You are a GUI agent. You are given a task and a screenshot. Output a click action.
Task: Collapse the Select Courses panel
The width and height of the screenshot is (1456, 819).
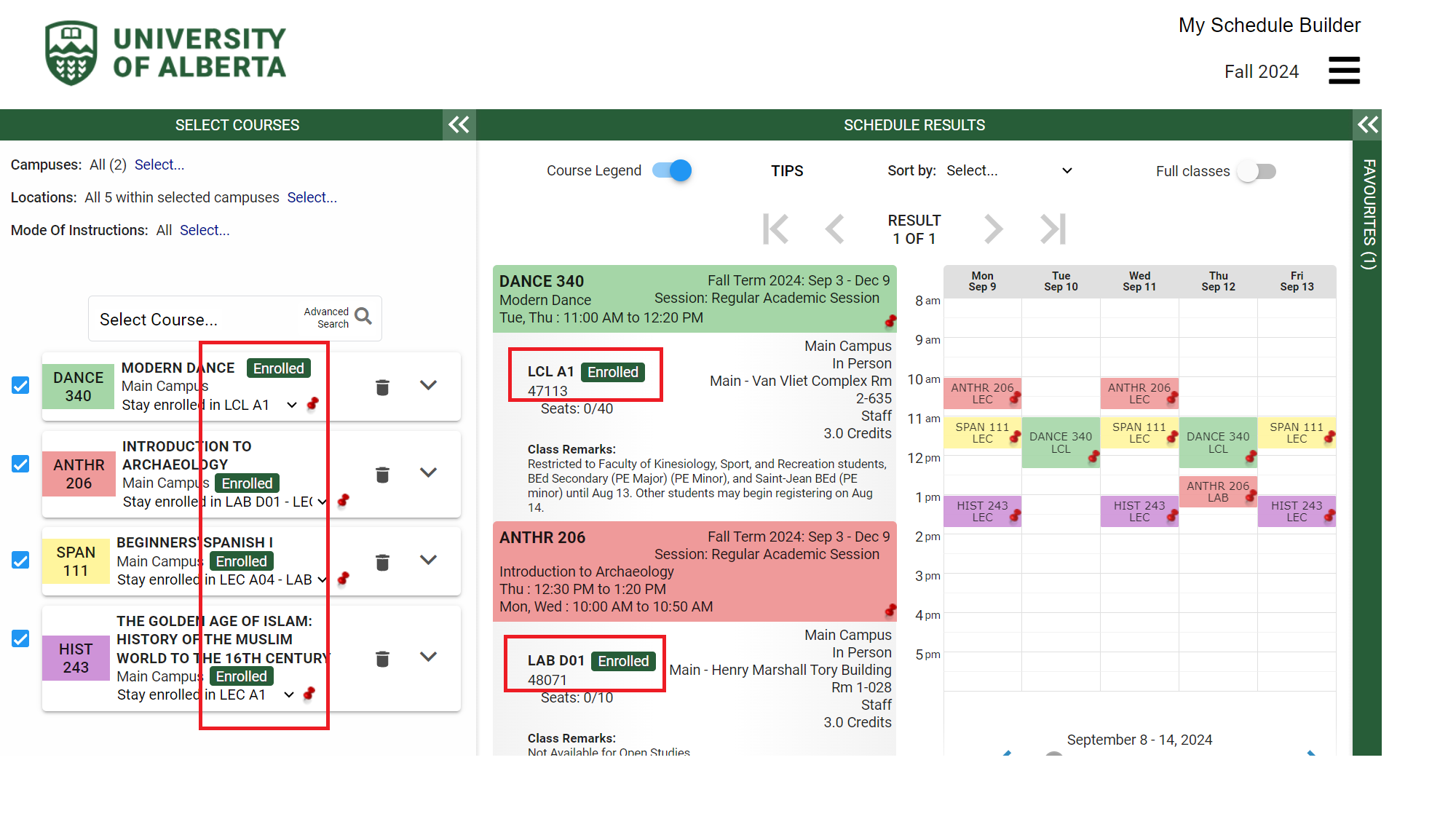click(x=459, y=124)
